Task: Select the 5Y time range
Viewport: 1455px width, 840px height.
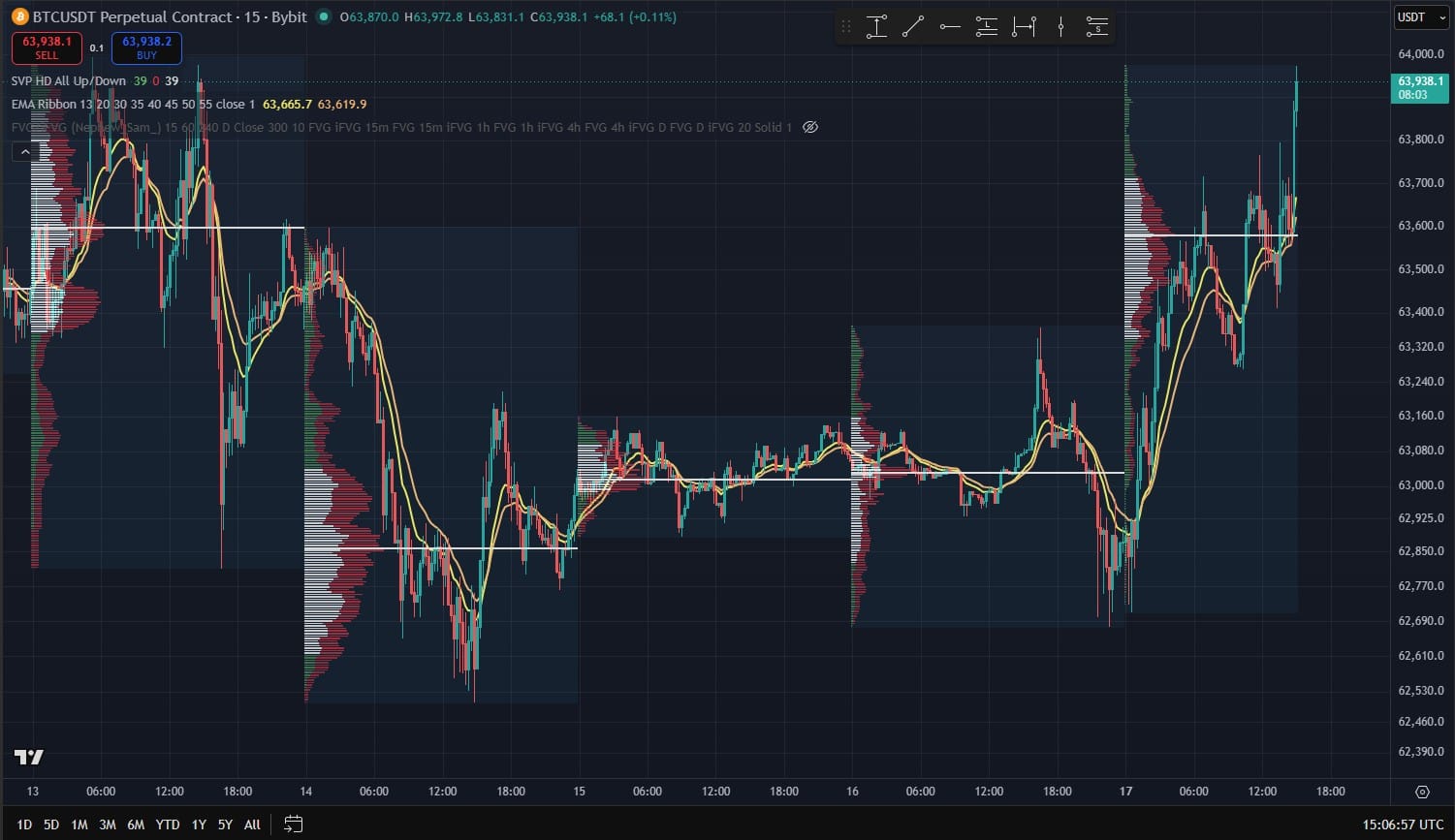Action: 225,824
